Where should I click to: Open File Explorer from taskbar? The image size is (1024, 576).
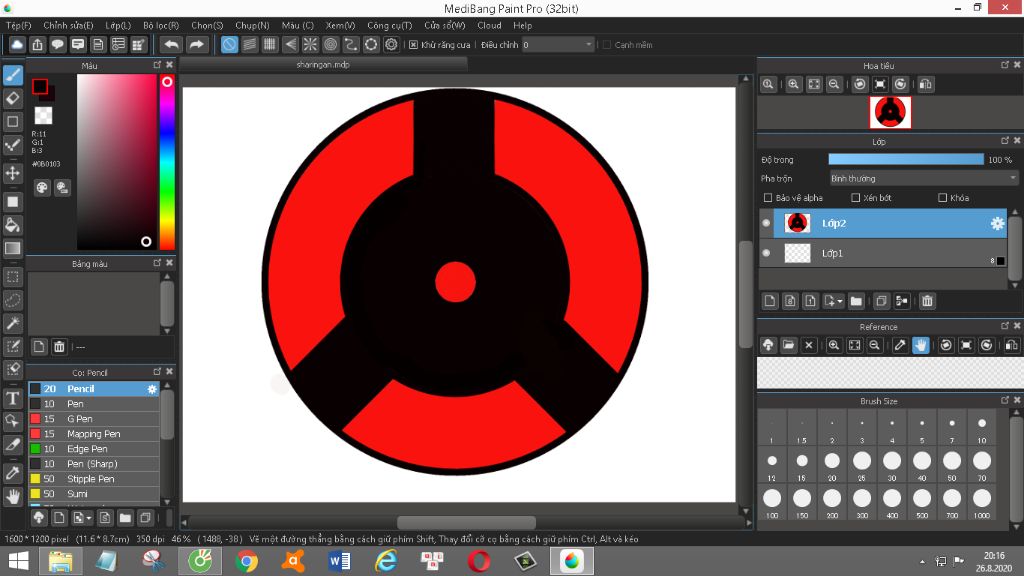[x=60, y=561]
